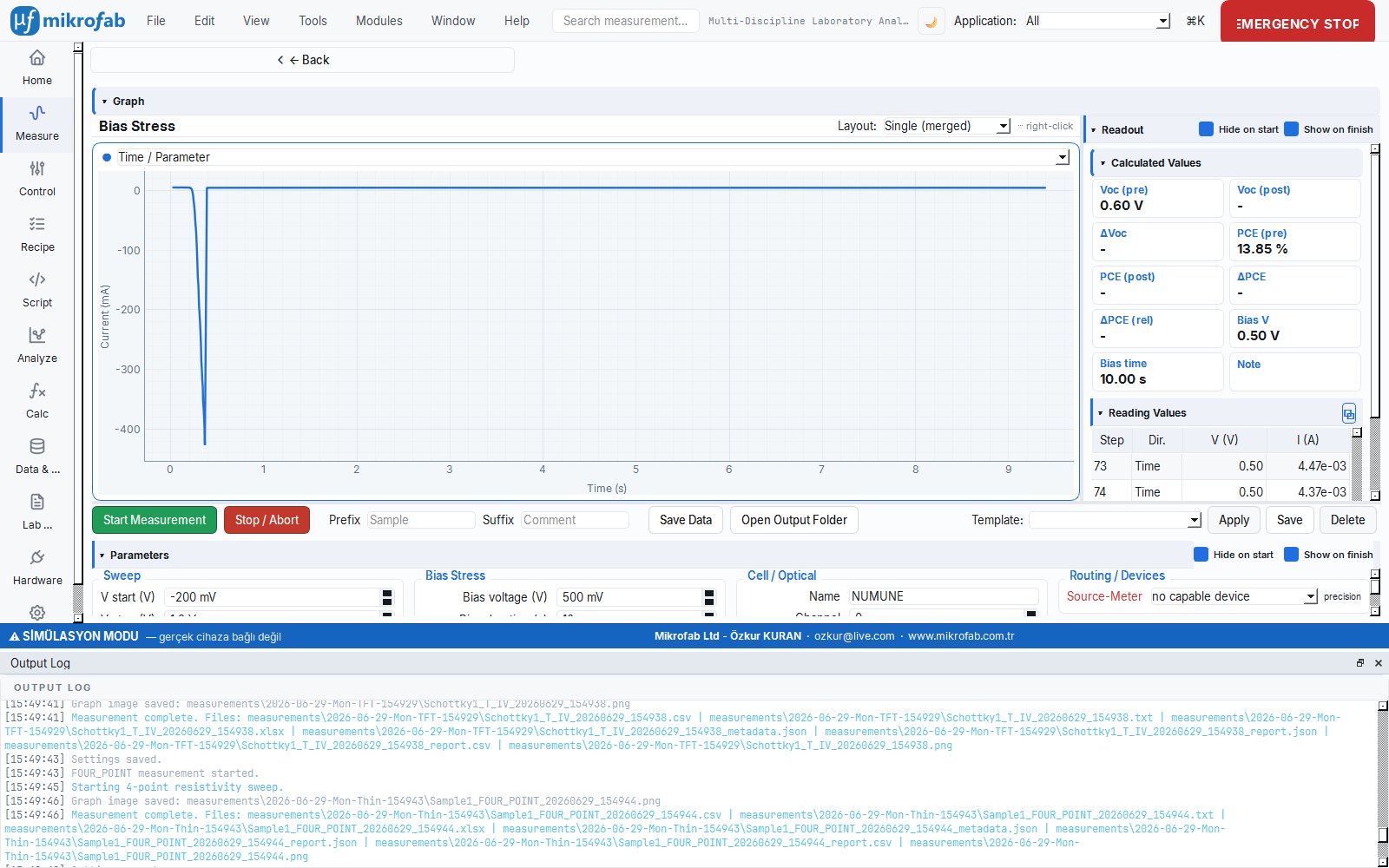Open Source-Meter device dropdown
The width and height of the screenshot is (1389, 868).
[x=1234, y=596]
